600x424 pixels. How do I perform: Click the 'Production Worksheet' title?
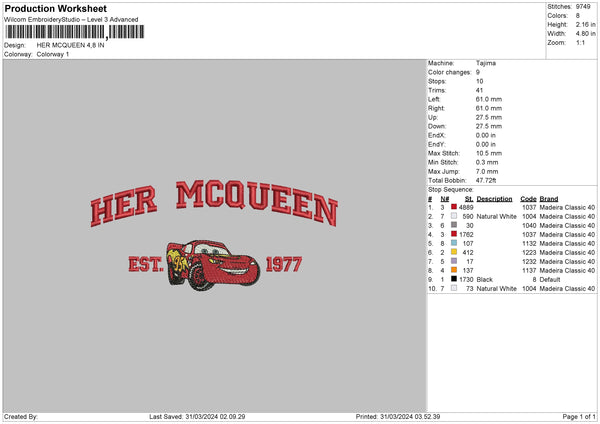[x=55, y=8]
